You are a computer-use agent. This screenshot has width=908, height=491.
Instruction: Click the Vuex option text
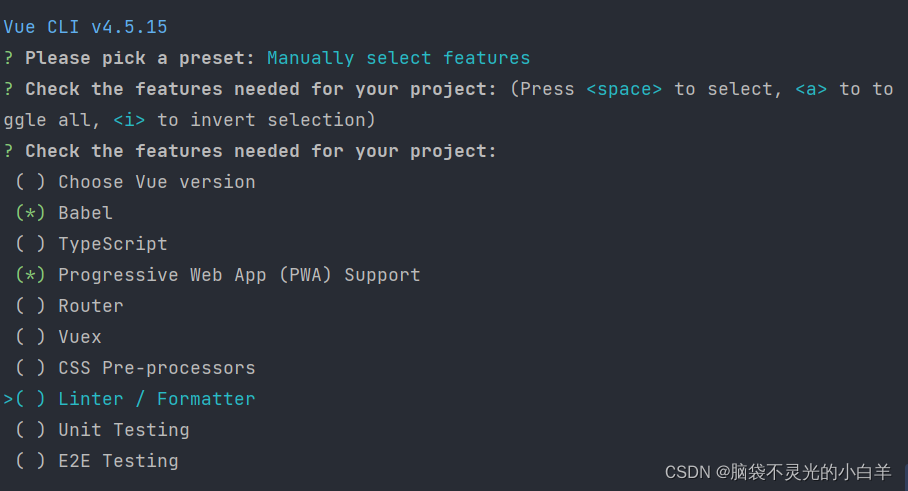tap(80, 337)
